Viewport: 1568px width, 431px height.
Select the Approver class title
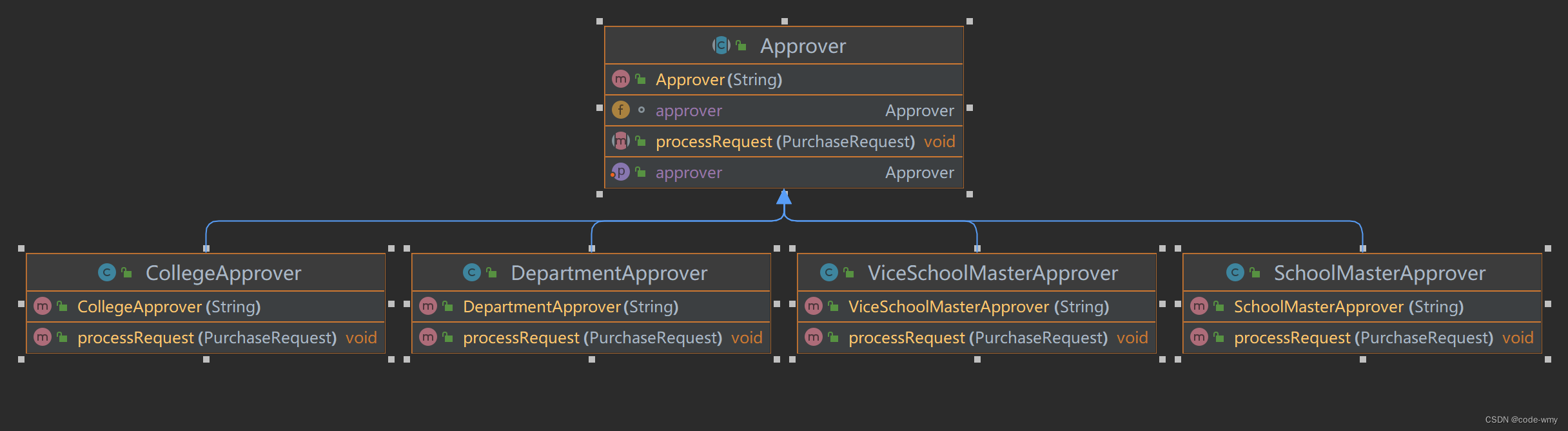pyautogui.click(x=803, y=46)
